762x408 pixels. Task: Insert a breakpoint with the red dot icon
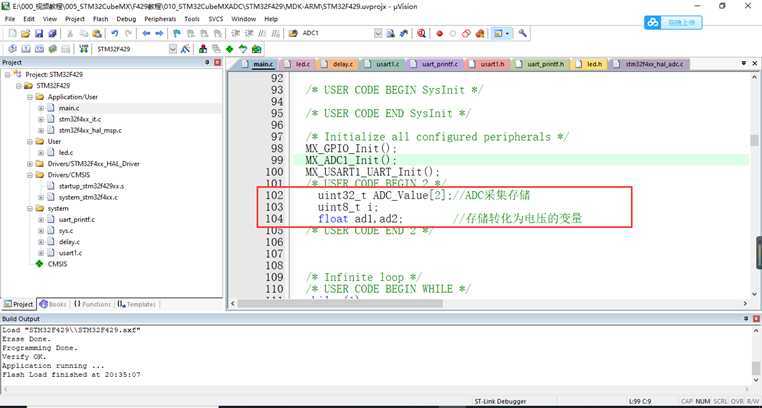(439, 34)
